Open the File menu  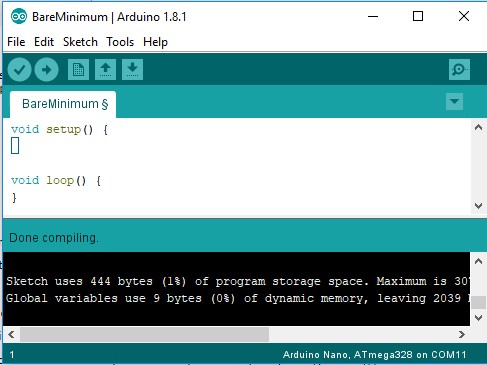click(16, 42)
